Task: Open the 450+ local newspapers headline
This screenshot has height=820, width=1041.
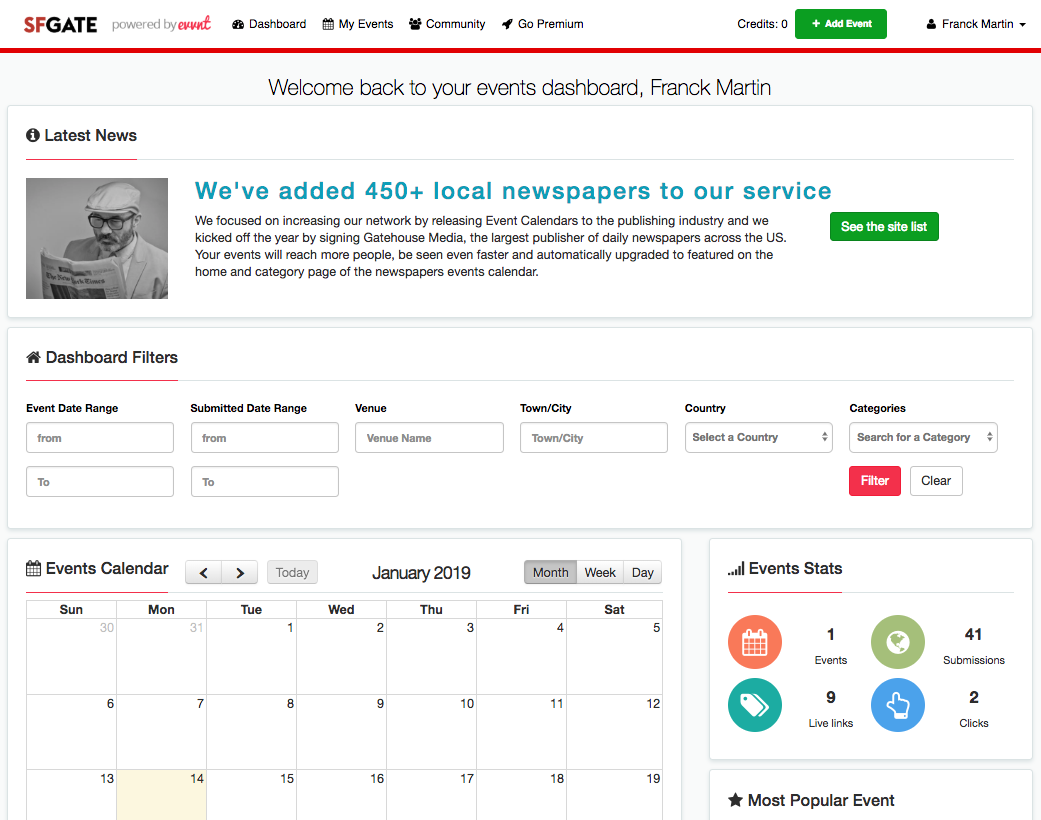Action: (x=513, y=191)
